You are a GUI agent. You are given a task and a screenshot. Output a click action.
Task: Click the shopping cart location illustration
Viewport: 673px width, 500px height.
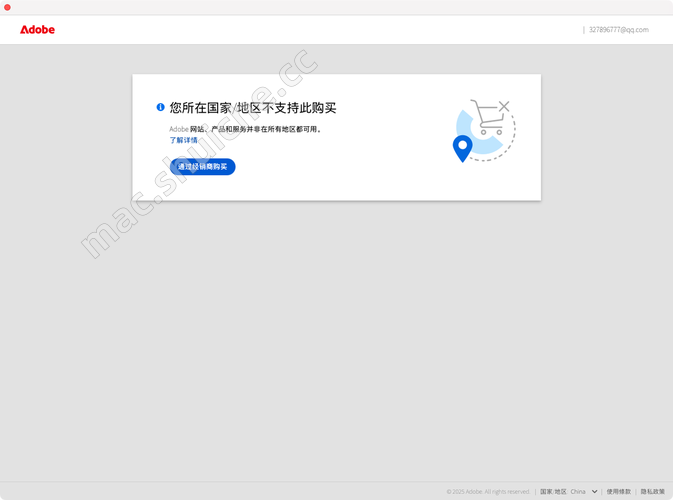[x=484, y=130]
